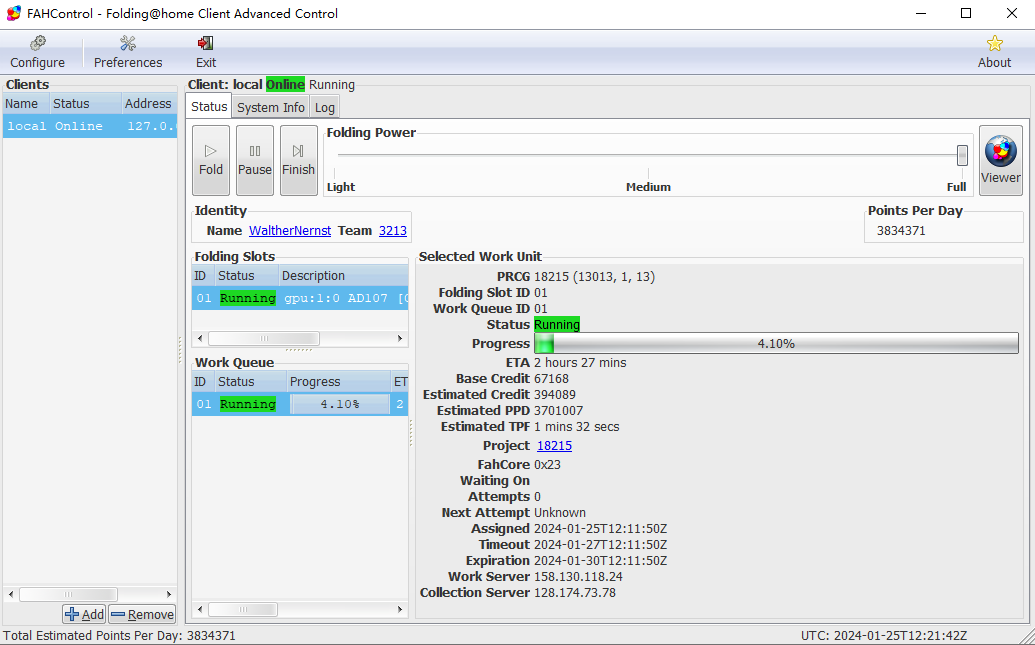
Task: Click the Clients list right scroll arrow
Action: click(169, 594)
